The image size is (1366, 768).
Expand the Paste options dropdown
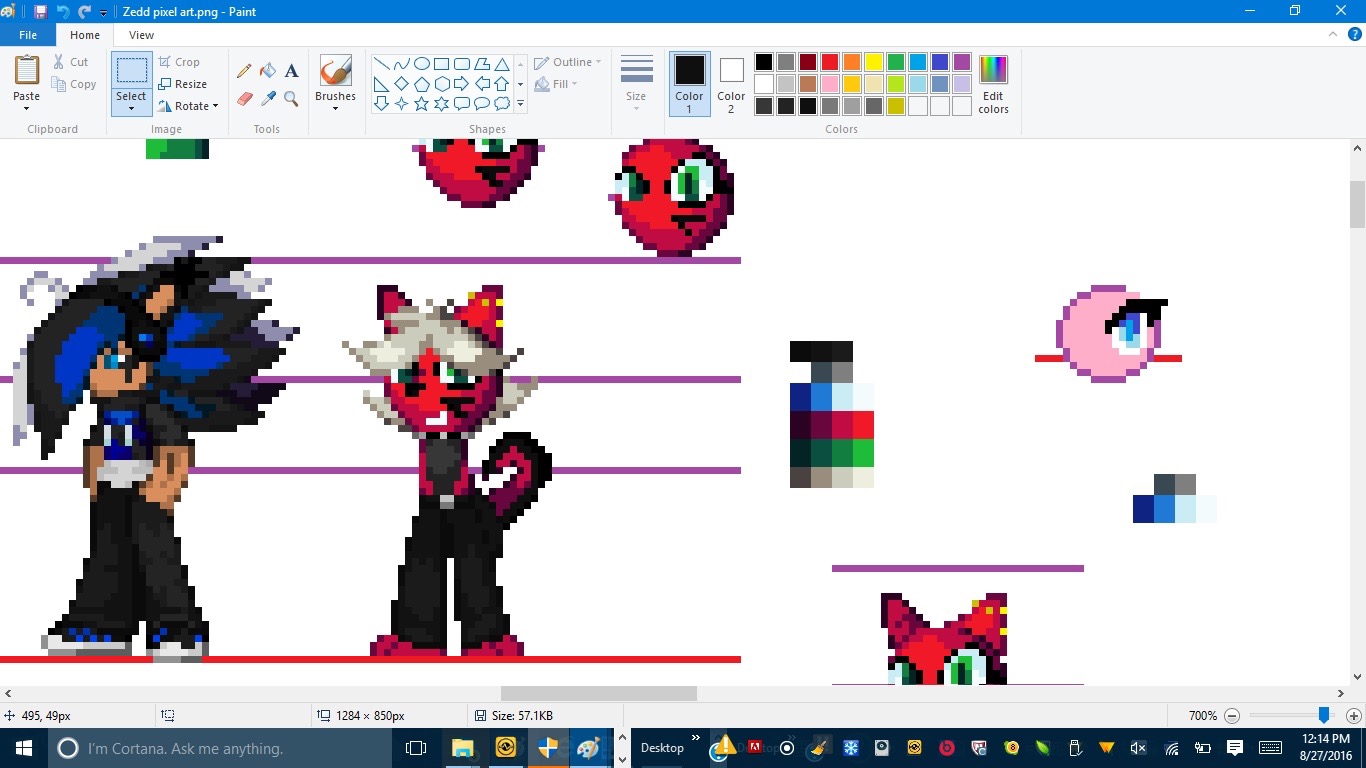(27, 108)
